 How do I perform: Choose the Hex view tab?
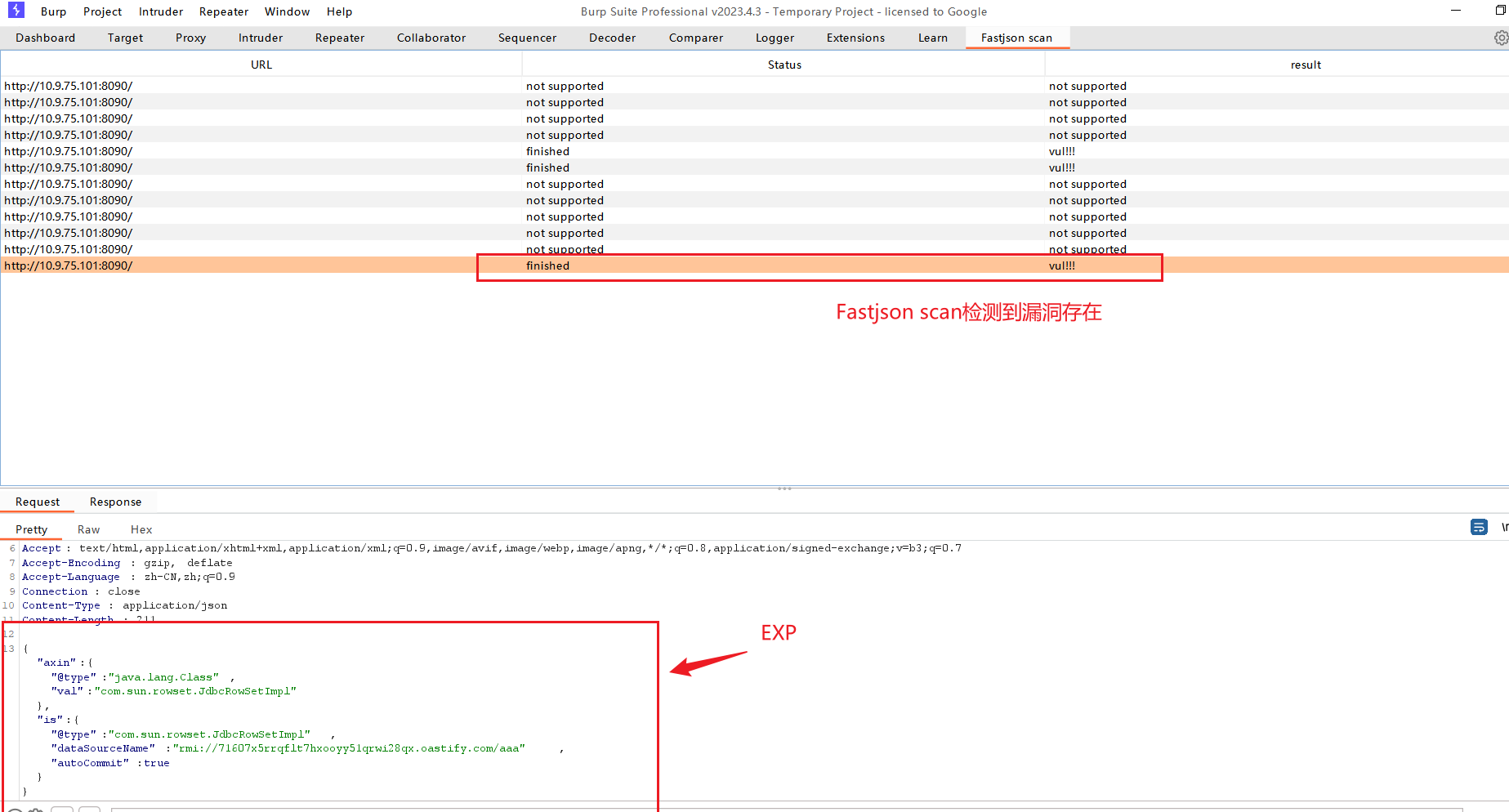pyautogui.click(x=141, y=529)
